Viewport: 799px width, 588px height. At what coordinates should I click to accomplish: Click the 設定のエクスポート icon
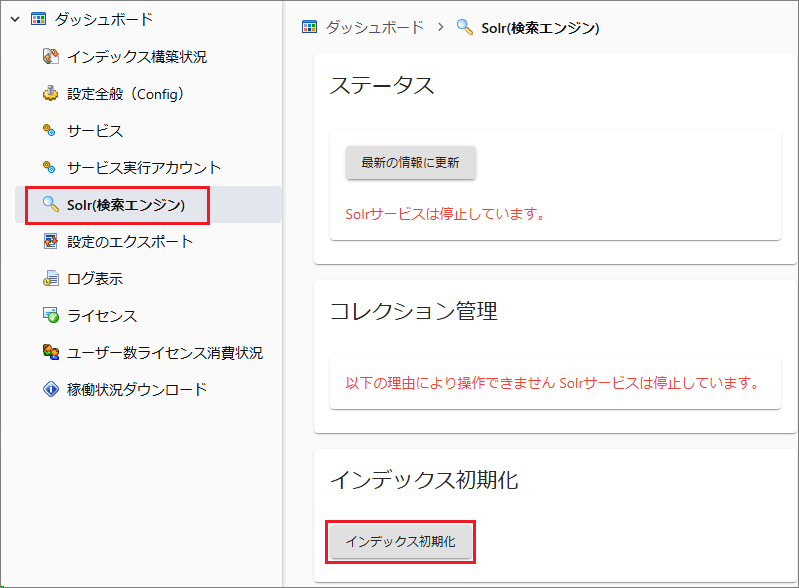[x=51, y=242]
